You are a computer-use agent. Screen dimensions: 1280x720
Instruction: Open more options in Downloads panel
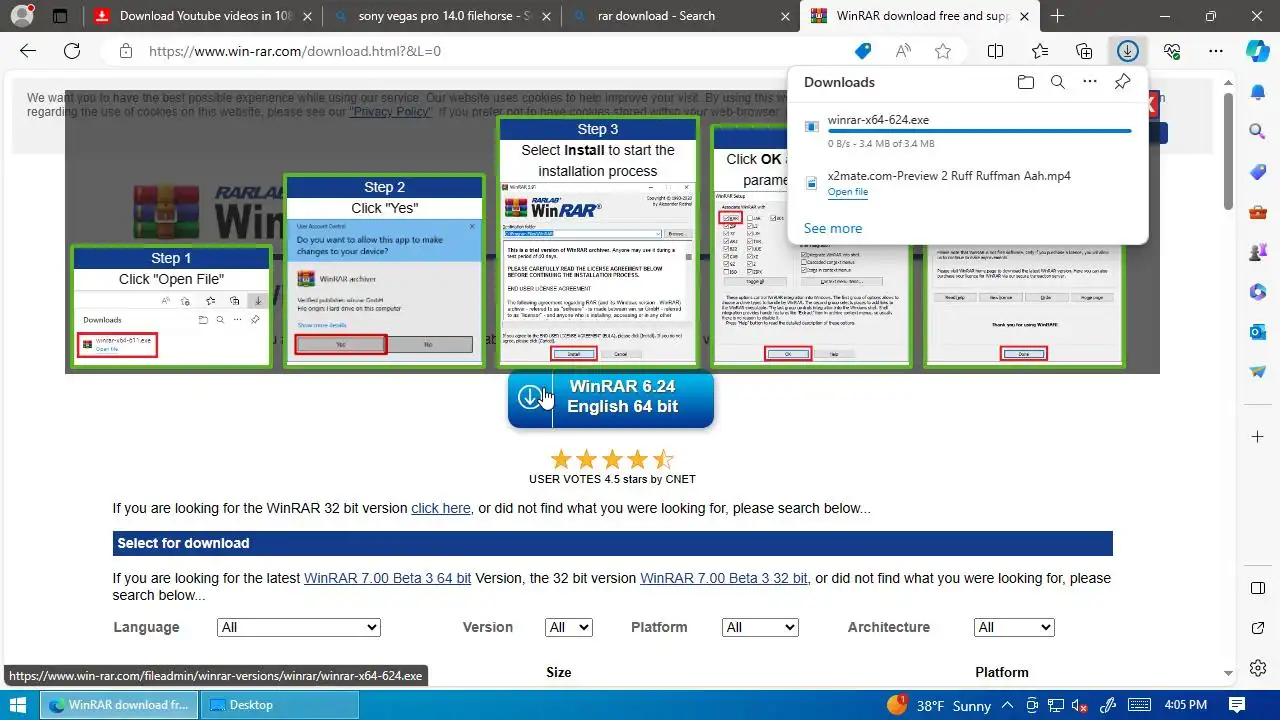coord(1090,82)
